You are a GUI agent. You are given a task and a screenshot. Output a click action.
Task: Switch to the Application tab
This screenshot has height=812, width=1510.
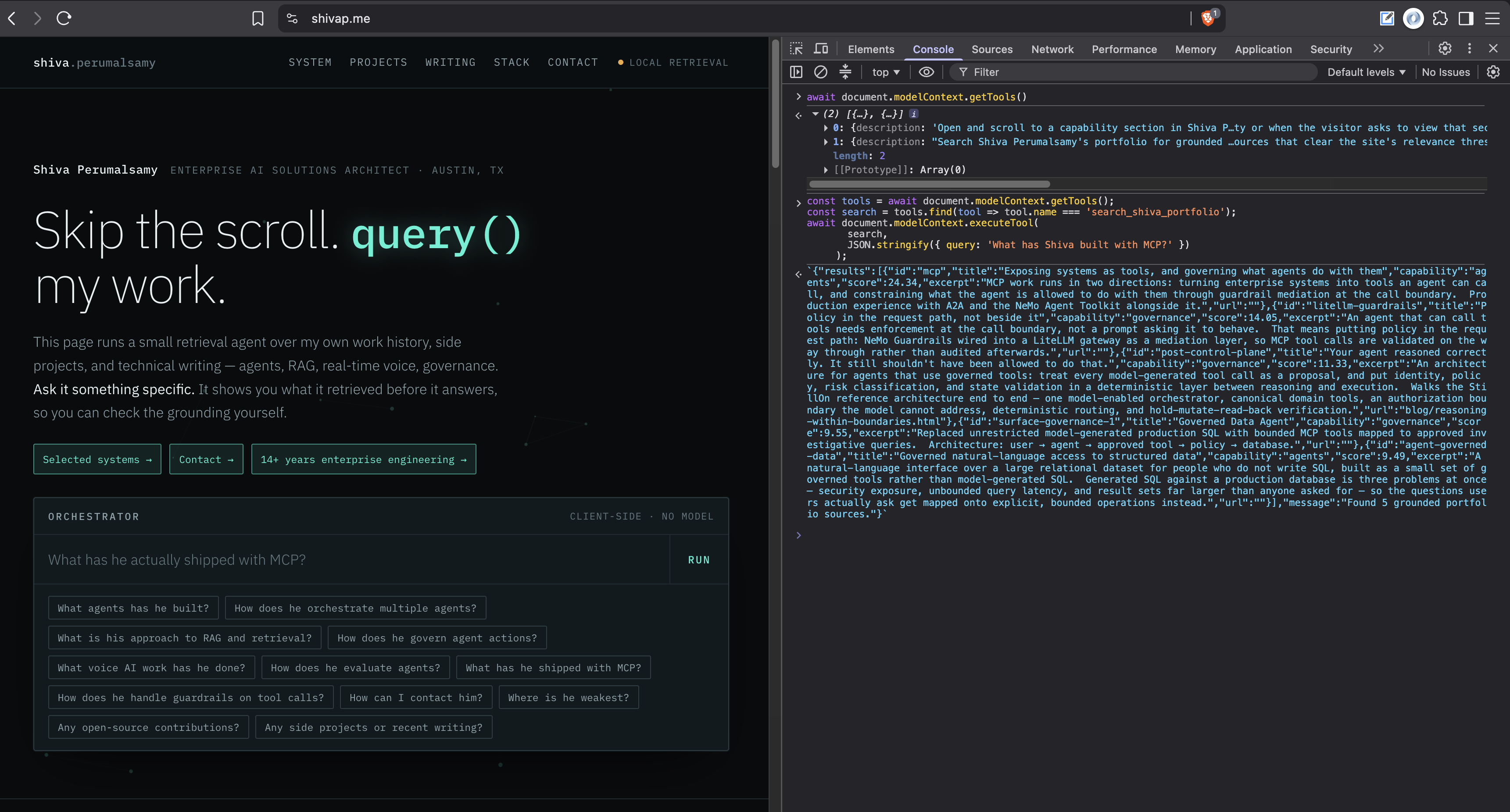[x=1263, y=49]
